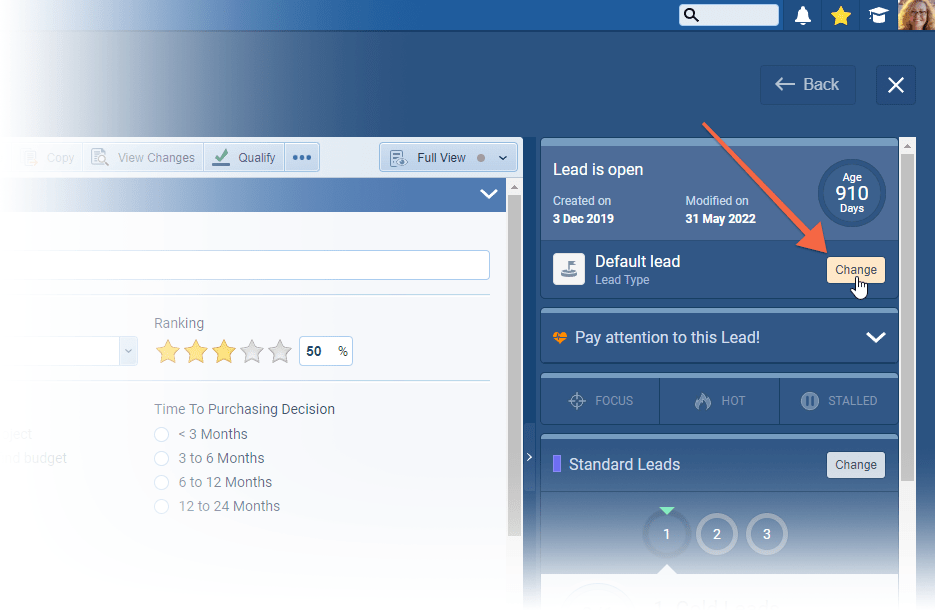
Task: Select '3 to 6 Months' purchasing decision
Action: click(162, 458)
